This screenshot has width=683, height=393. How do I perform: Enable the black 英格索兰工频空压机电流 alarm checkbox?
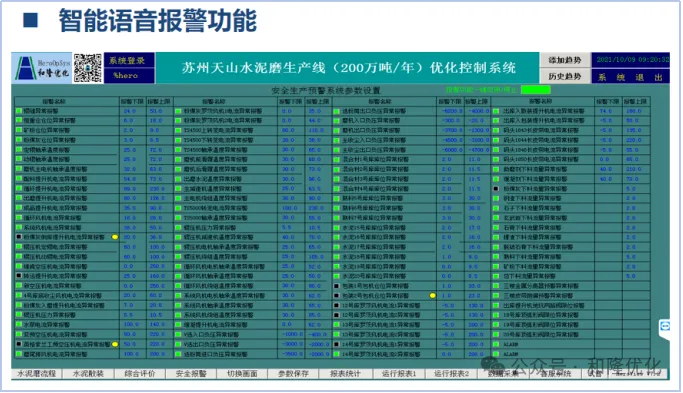tap(19, 344)
